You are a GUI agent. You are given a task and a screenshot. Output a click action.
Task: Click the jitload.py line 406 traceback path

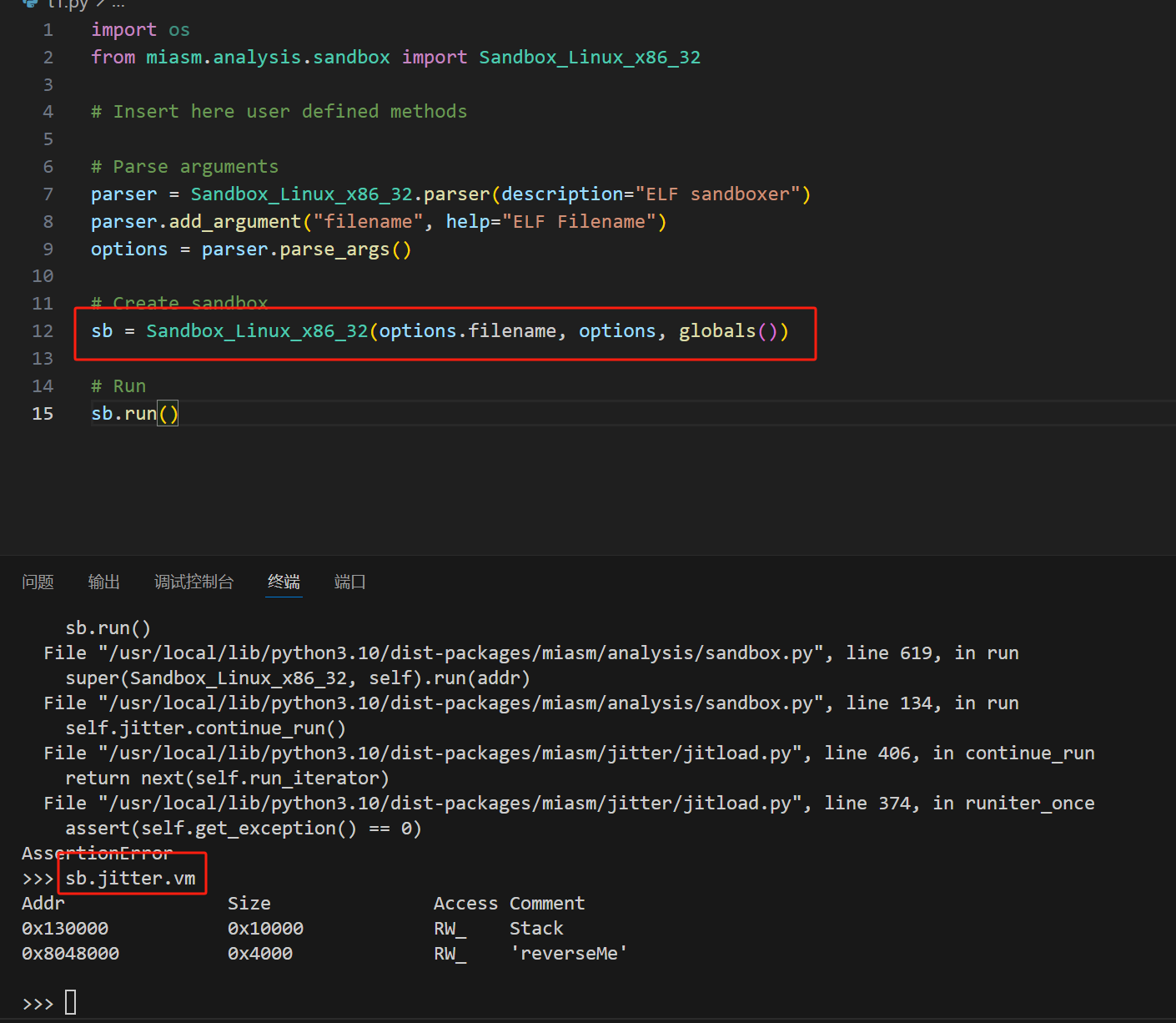pos(450,753)
